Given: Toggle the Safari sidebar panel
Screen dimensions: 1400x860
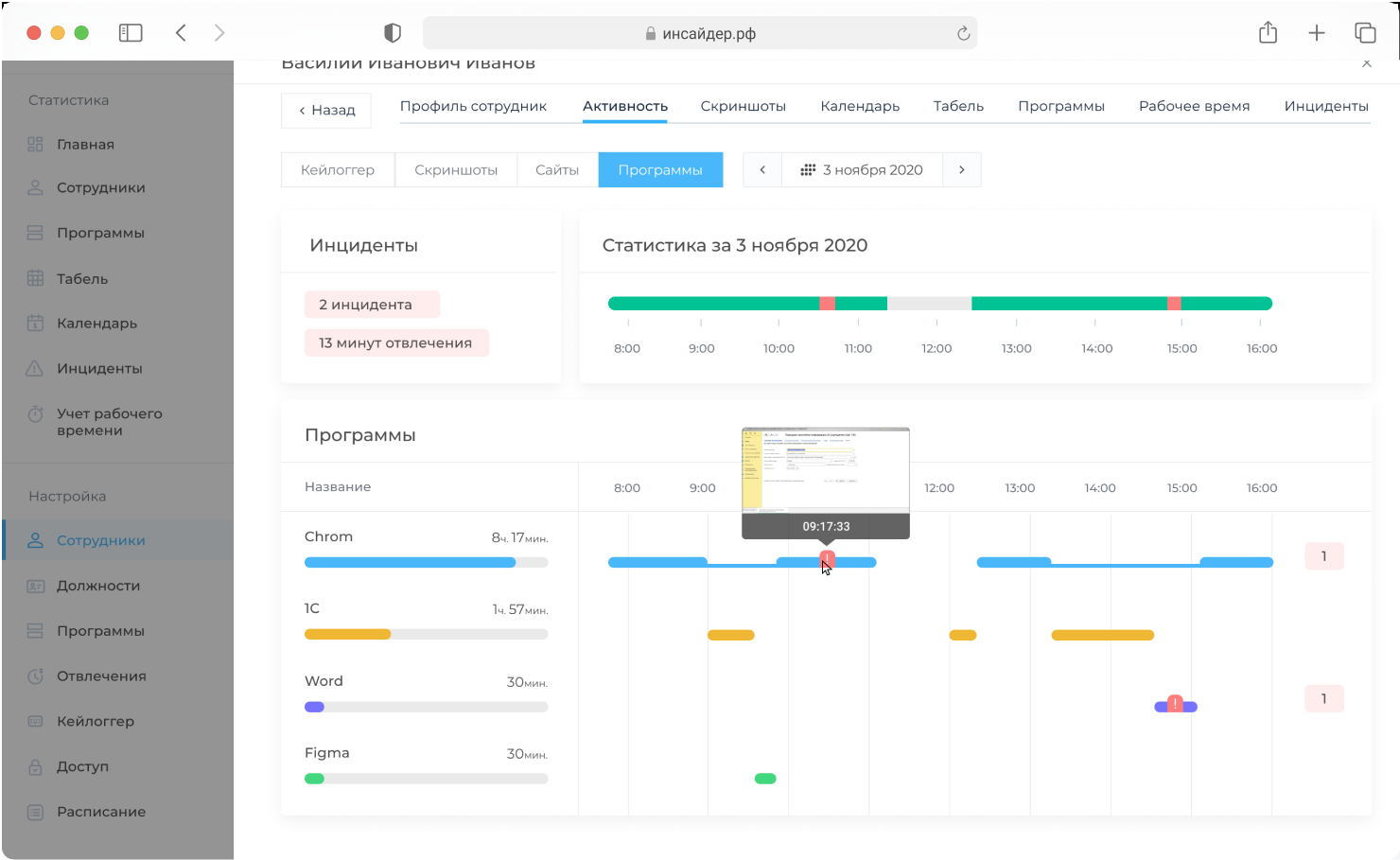Looking at the screenshot, I should click(x=131, y=33).
